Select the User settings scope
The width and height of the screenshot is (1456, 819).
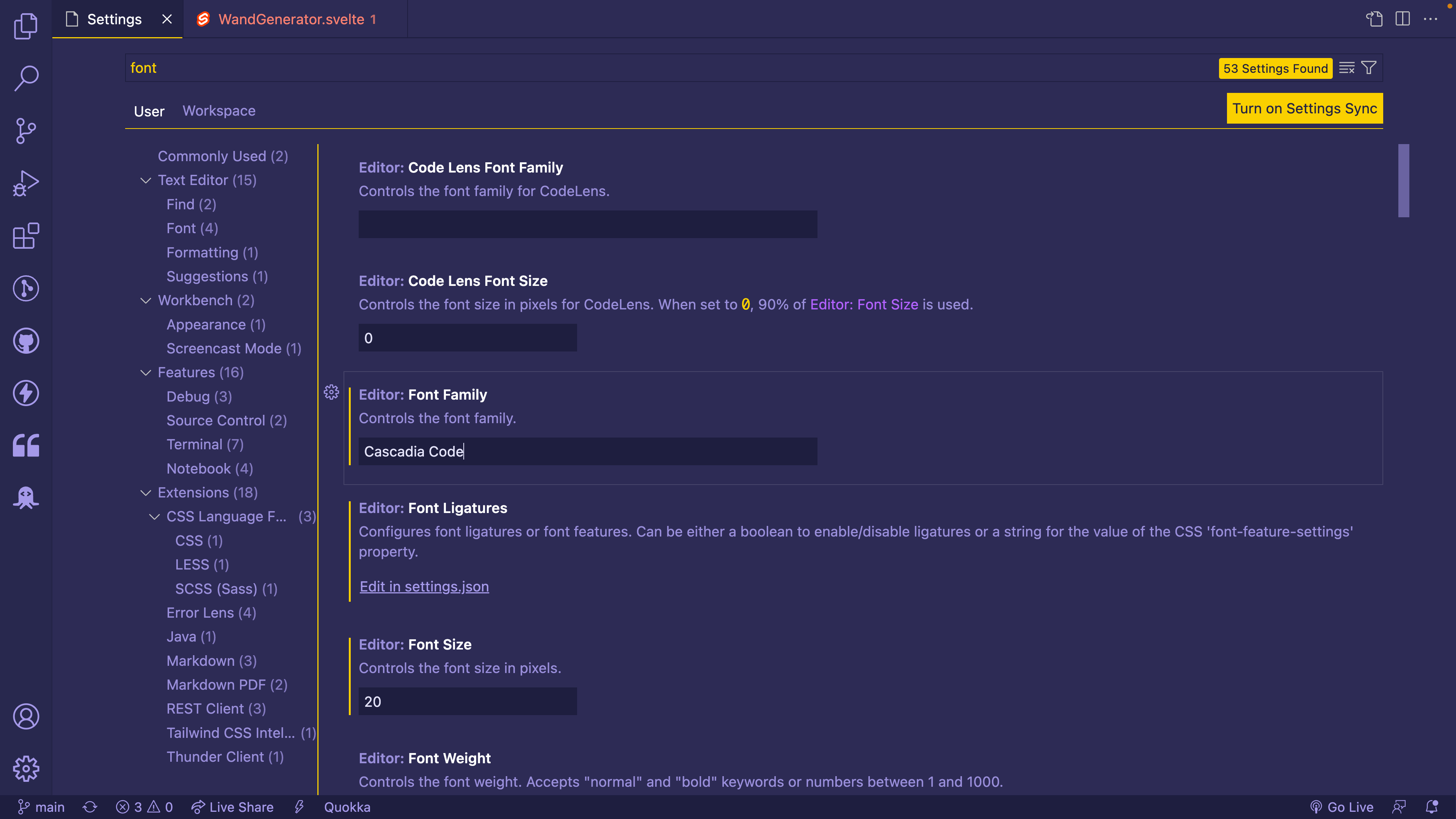pyautogui.click(x=149, y=111)
